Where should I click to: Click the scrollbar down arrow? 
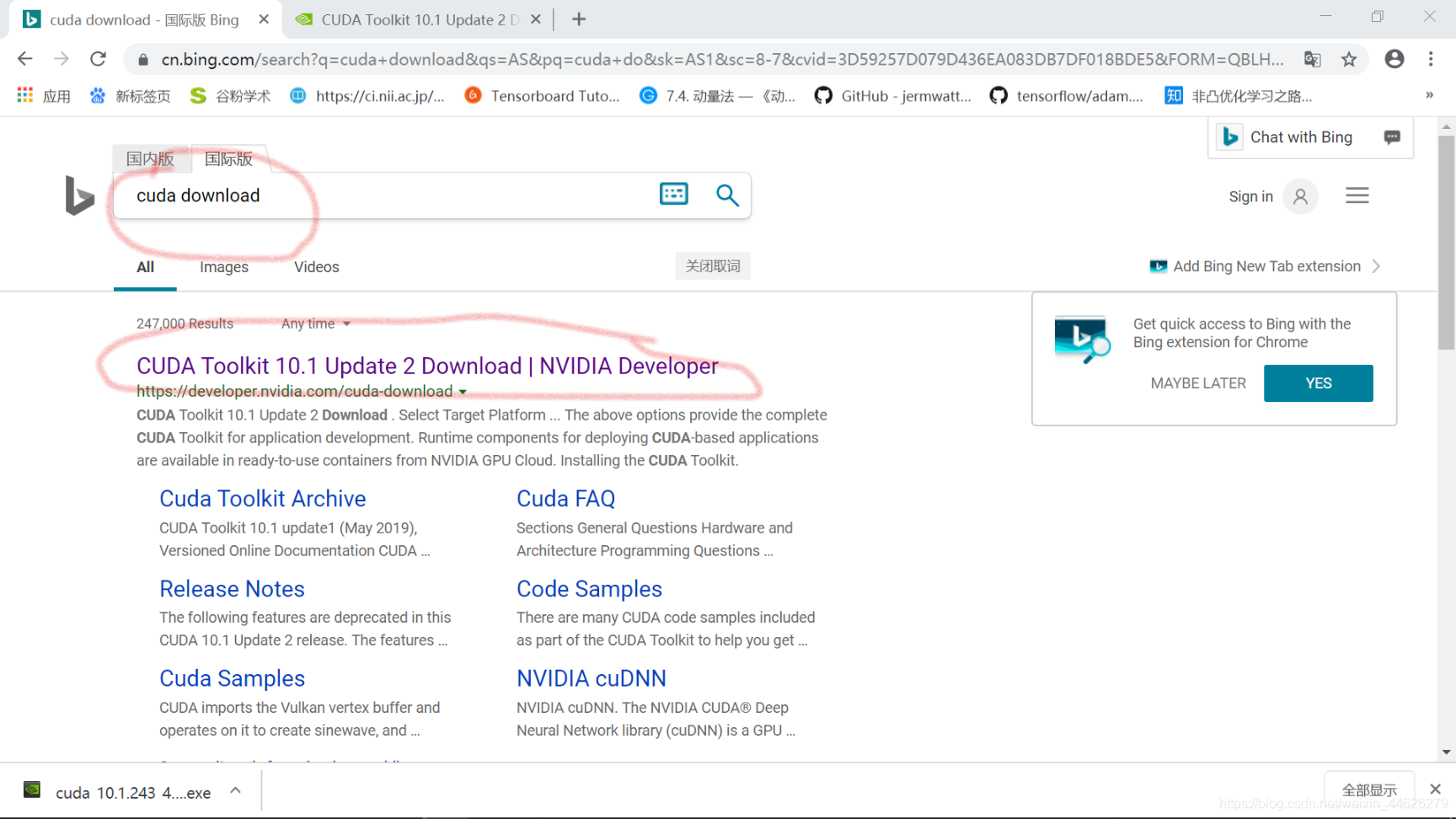click(x=1446, y=752)
